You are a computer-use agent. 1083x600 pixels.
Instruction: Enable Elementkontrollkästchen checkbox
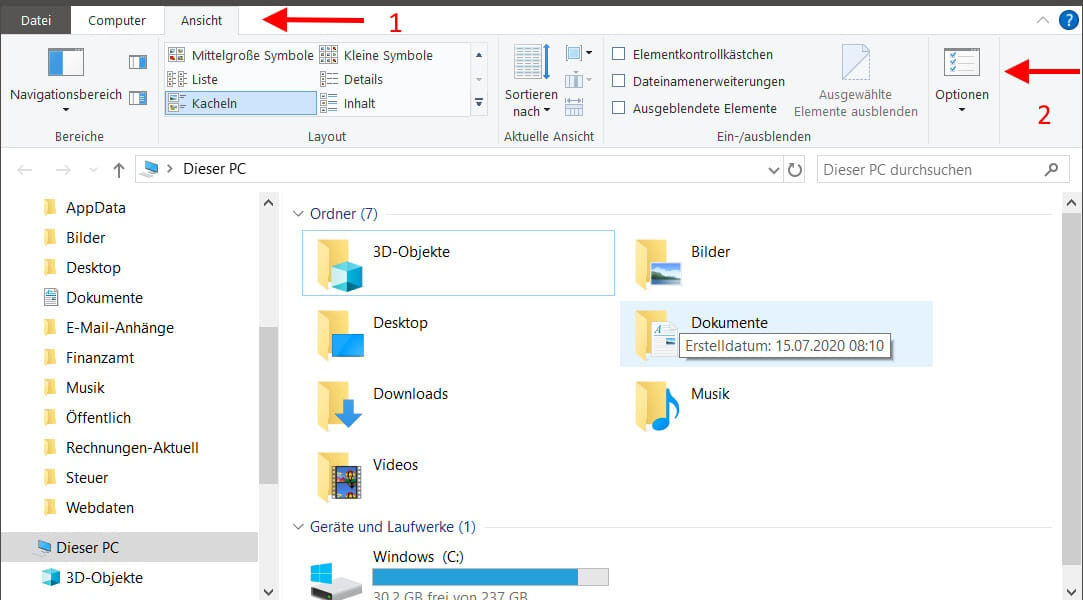point(619,54)
